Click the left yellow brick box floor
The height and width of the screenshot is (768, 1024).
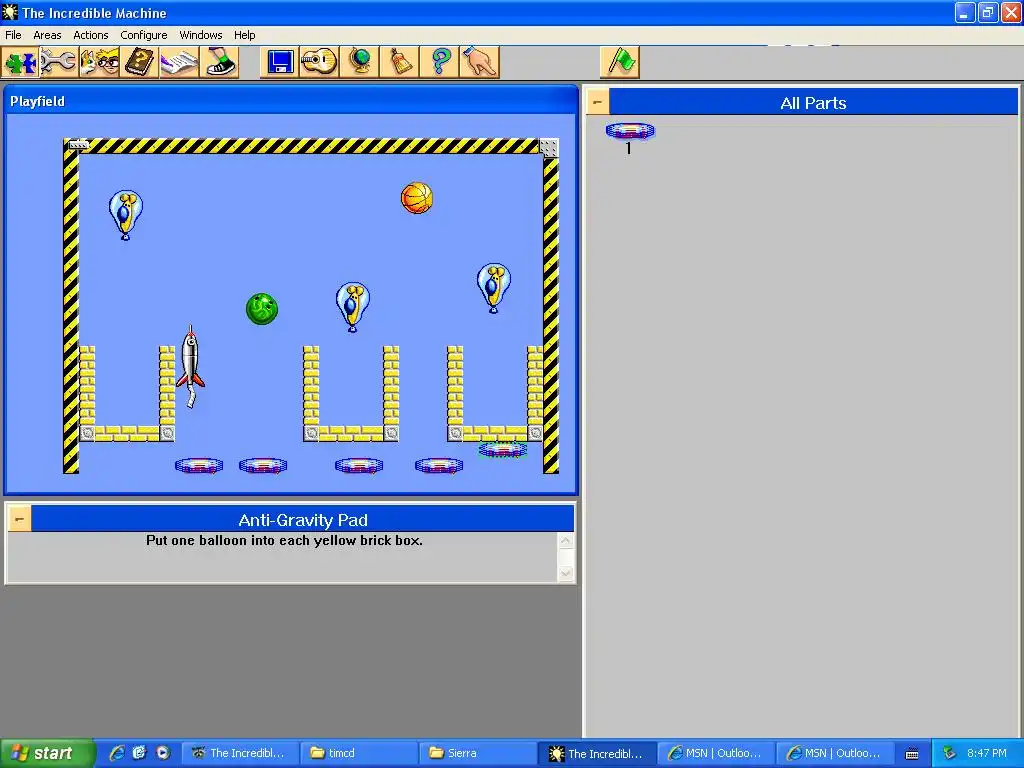click(x=127, y=434)
